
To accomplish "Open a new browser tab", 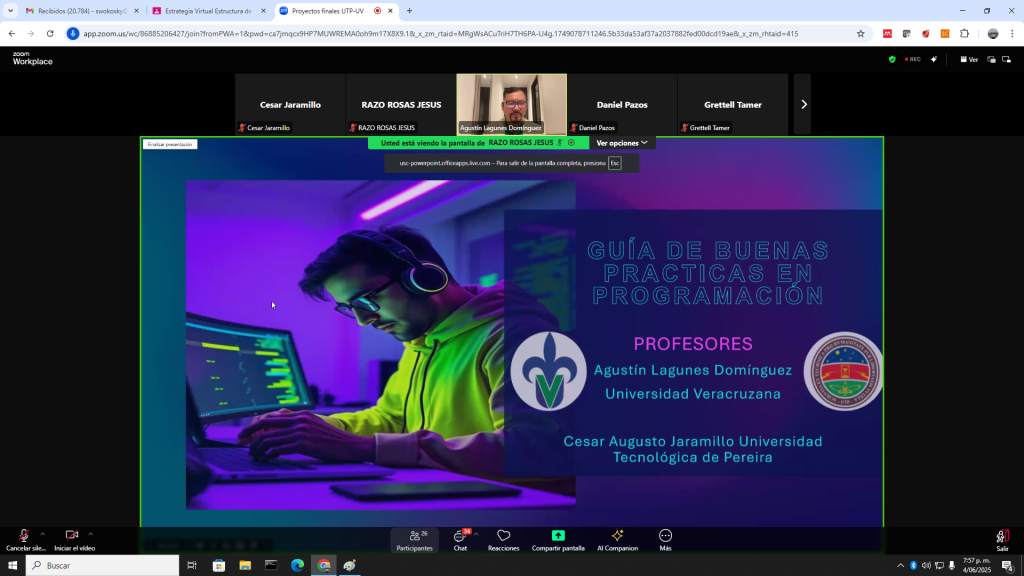I will click(x=409, y=11).
